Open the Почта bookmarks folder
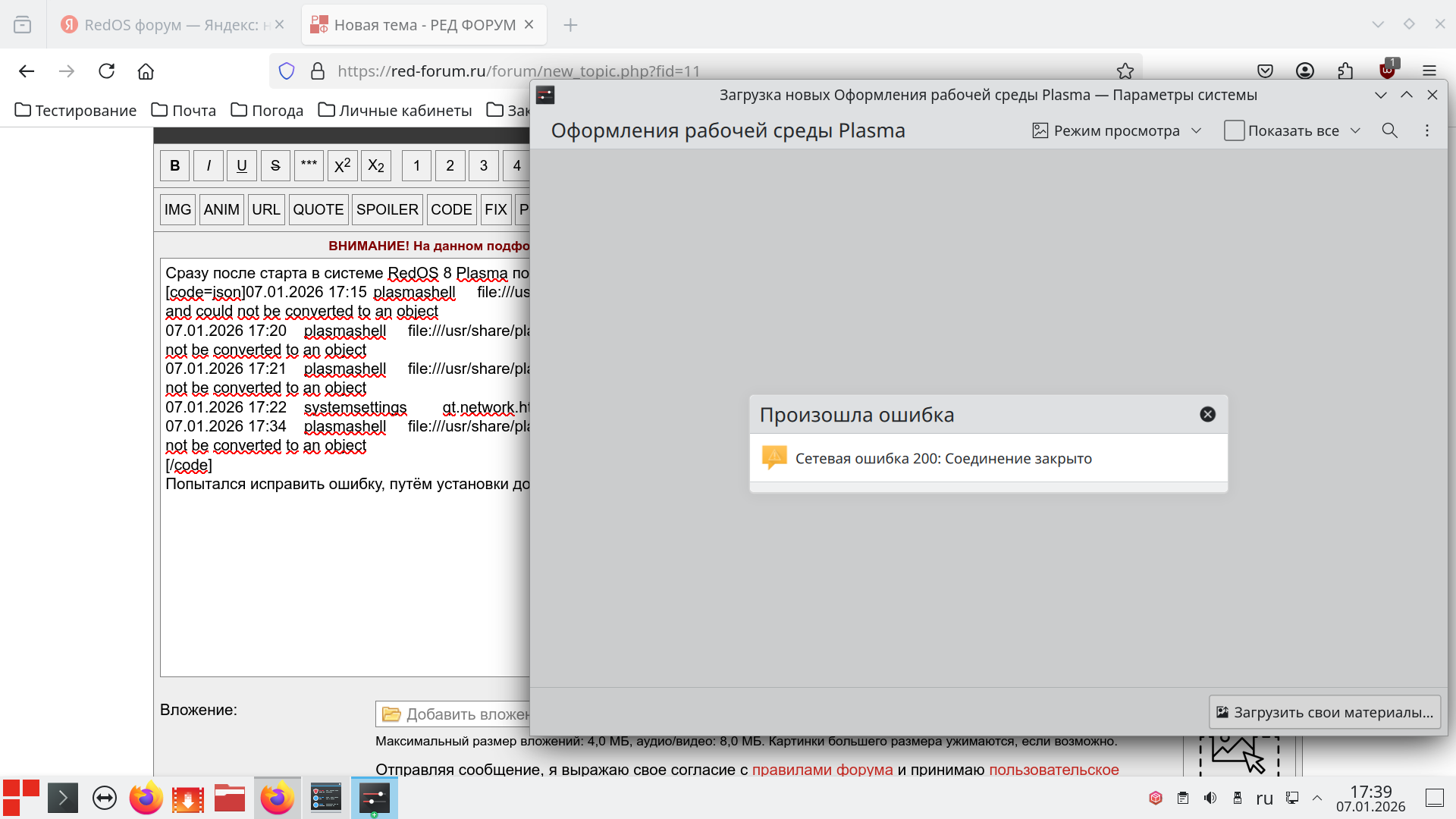Image resolution: width=1456 pixels, height=819 pixels. [x=184, y=111]
